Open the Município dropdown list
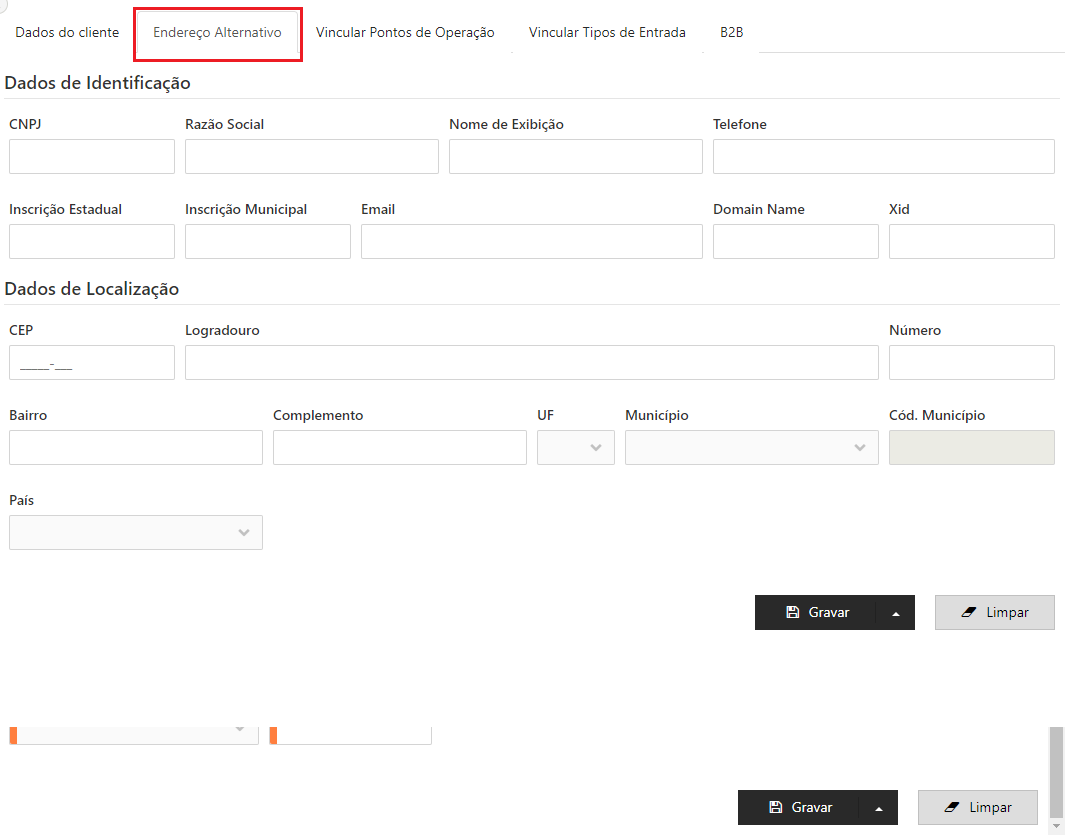This screenshot has height=835, width=1065. [x=751, y=448]
